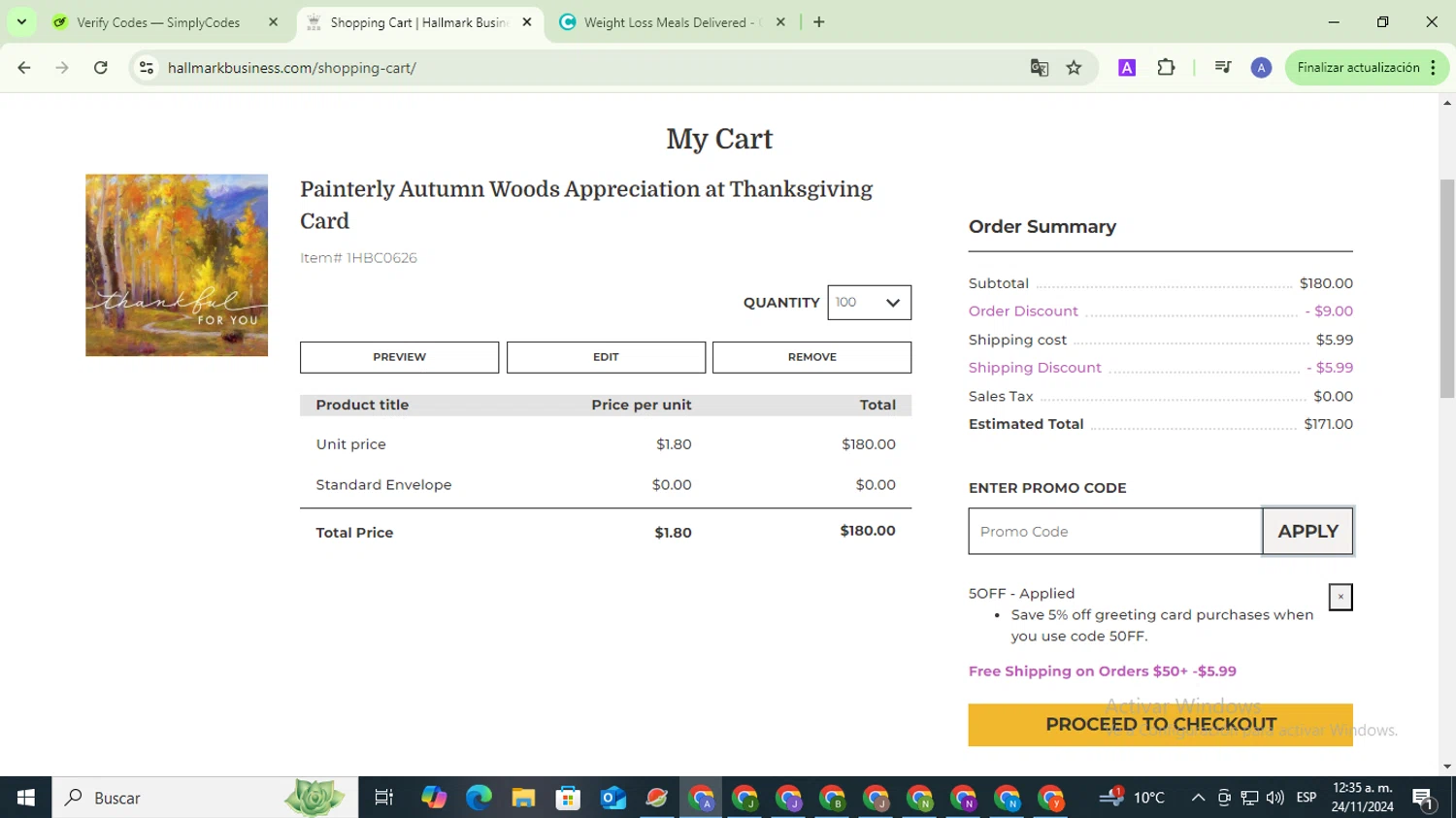
Task: Close the Shopping Cart tab
Action: click(x=527, y=22)
